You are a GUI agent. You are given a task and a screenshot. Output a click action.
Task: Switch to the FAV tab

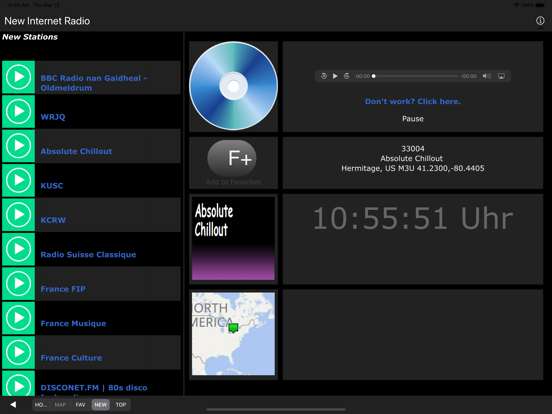coord(81,405)
